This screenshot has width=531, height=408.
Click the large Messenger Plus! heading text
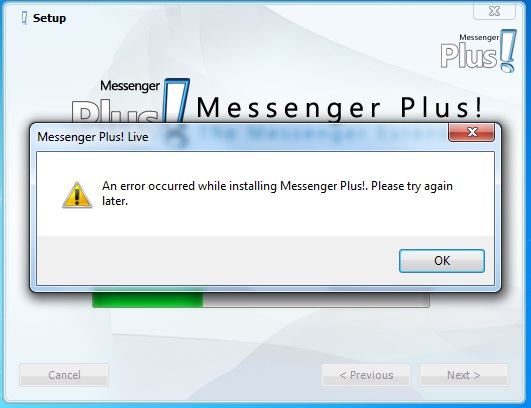339,108
